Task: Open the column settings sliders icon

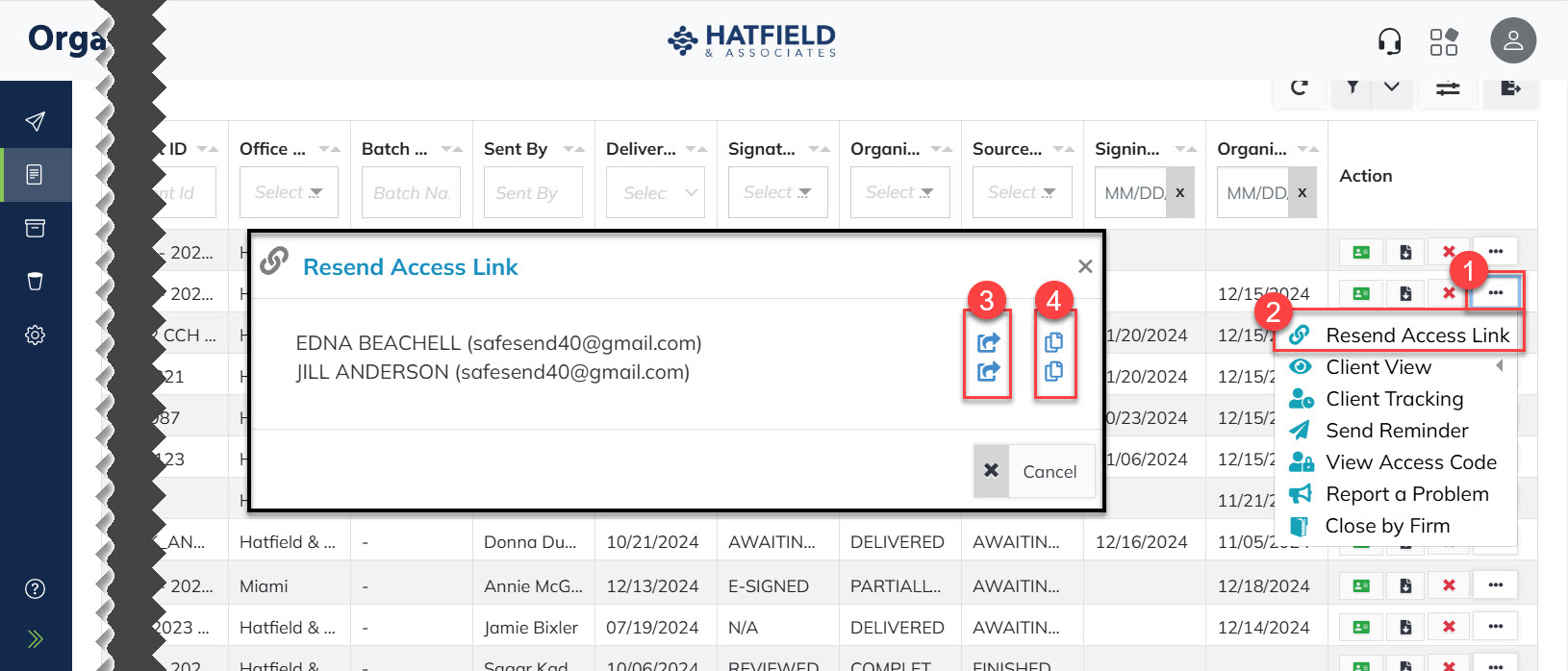Action: point(1448,88)
